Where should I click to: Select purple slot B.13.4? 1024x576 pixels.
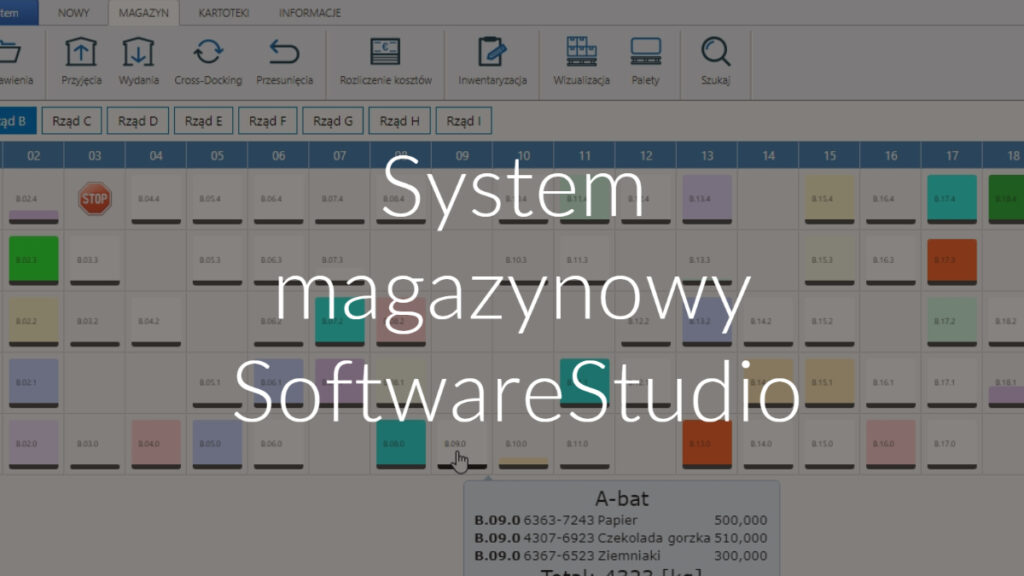pyautogui.click(x=707, y=199)
